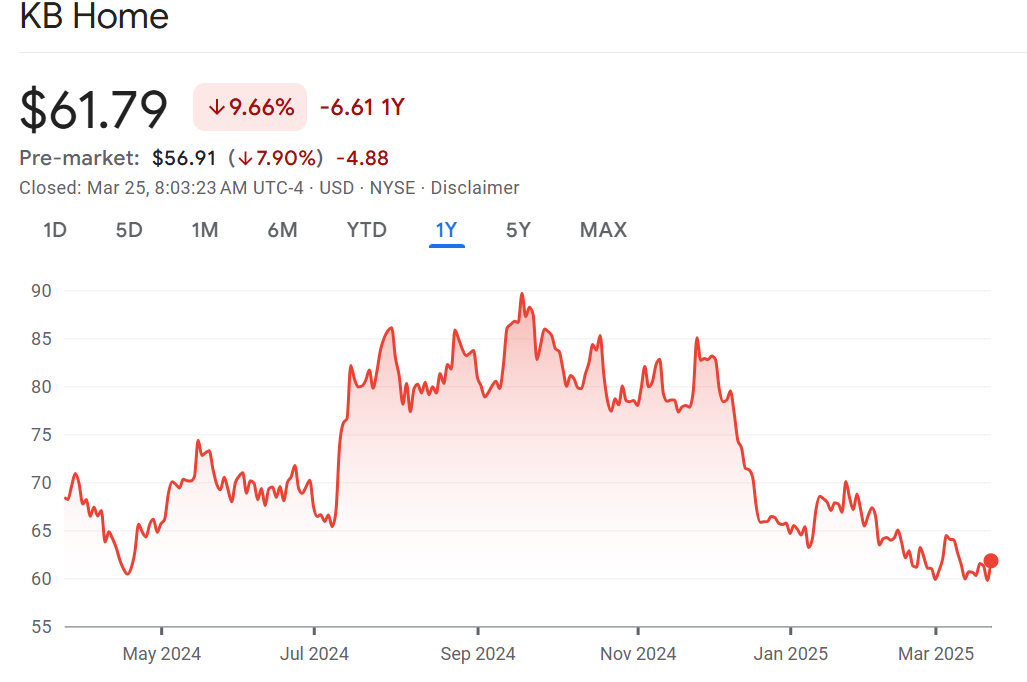The width and height of the screenshot is (1027, 682).
Task: Open the 5Y chart view
Action: (x=518, y=230)
